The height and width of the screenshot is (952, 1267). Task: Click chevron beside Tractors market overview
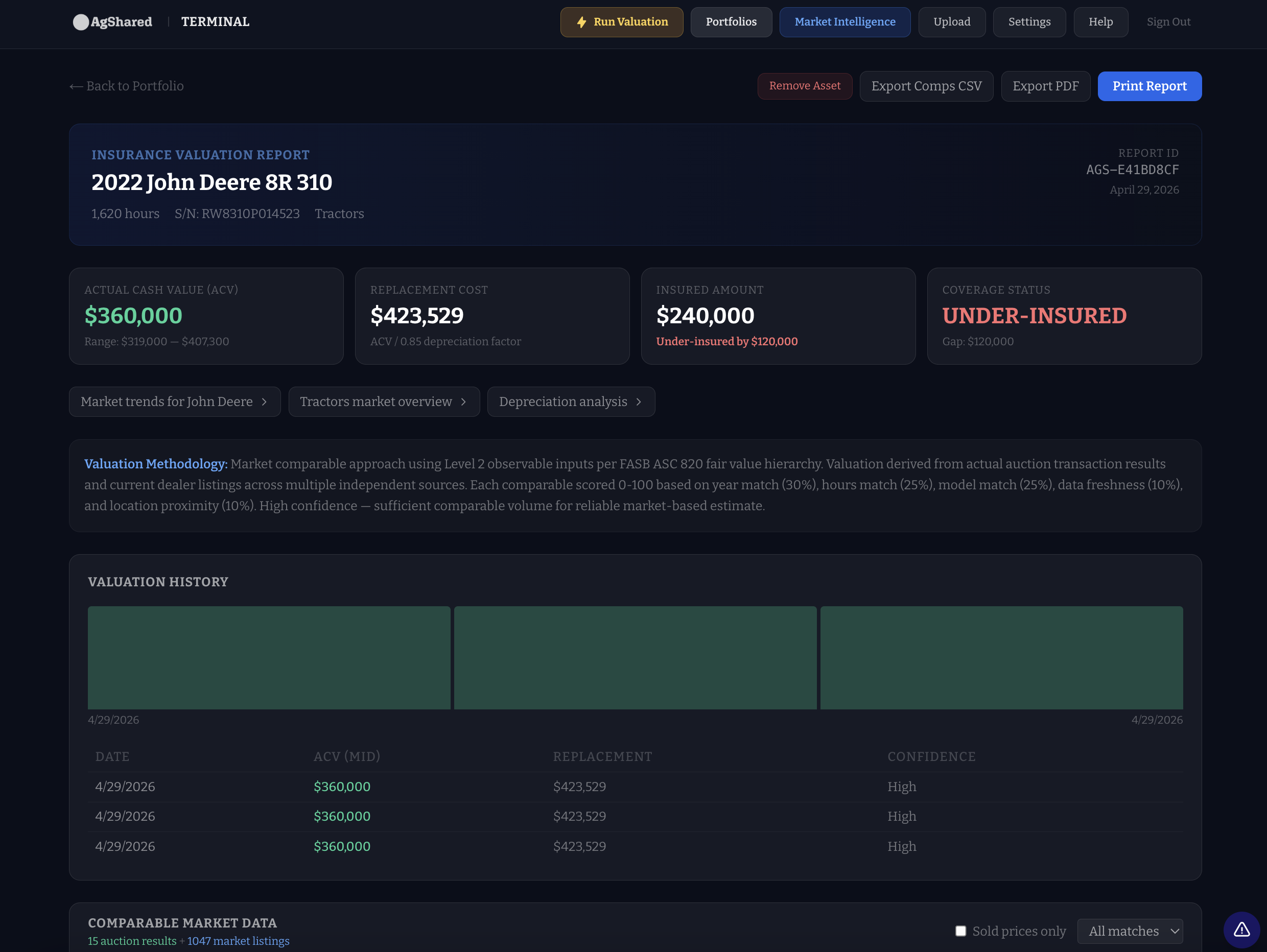(x=463, y=402)
